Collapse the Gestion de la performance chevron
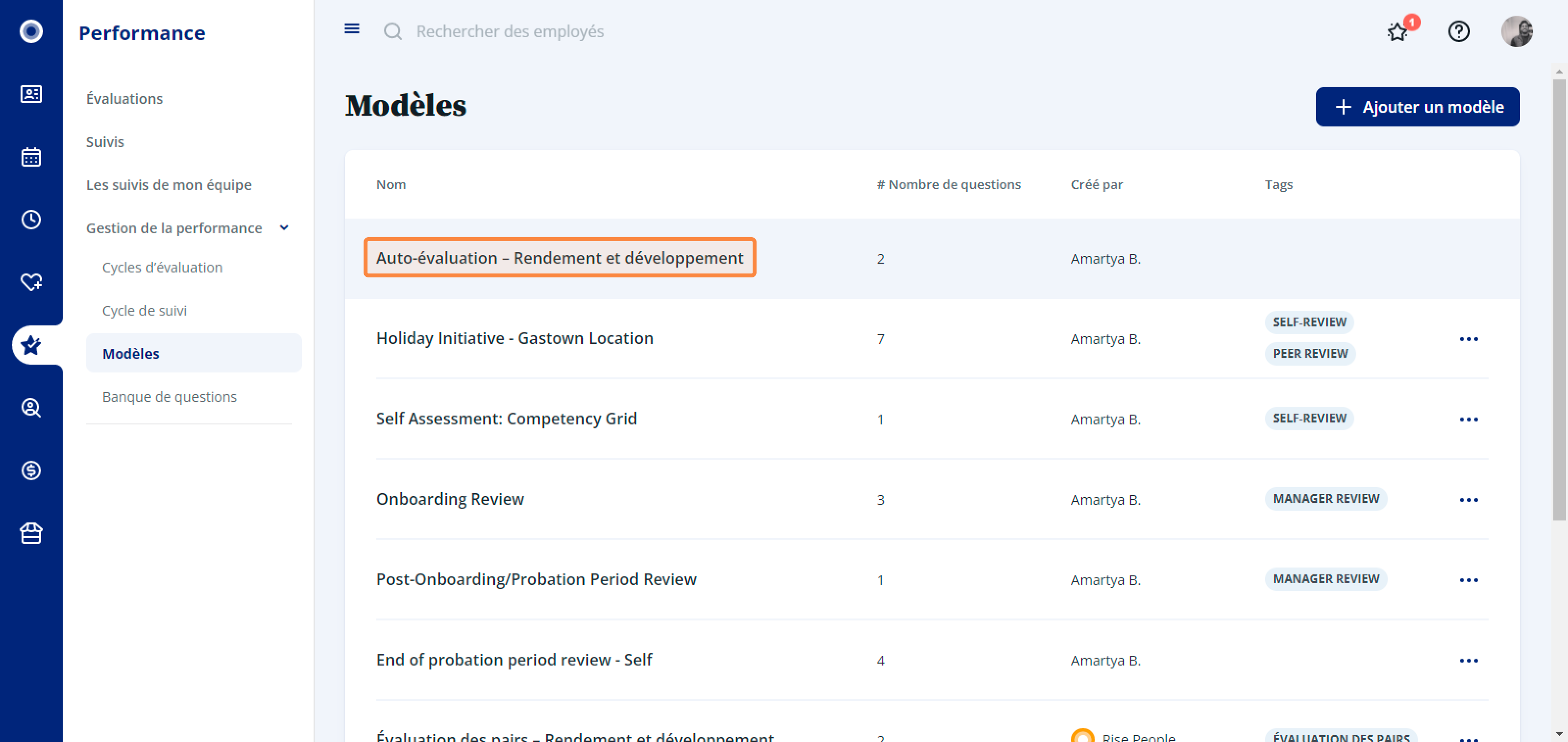The image size is (1568, 742). [x=284, y=228]
